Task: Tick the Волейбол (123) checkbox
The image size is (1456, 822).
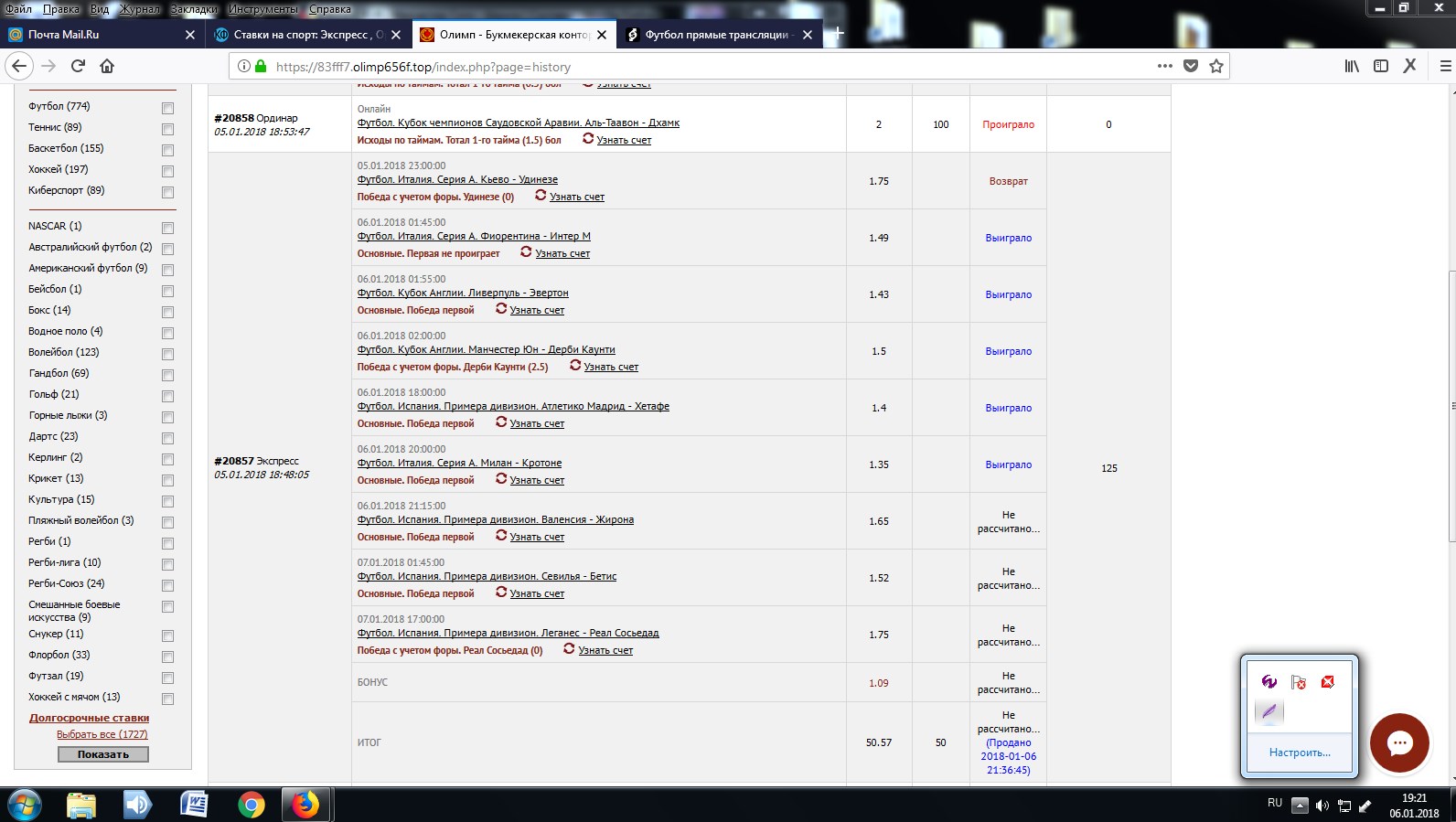Action: (x=167, y=354)
